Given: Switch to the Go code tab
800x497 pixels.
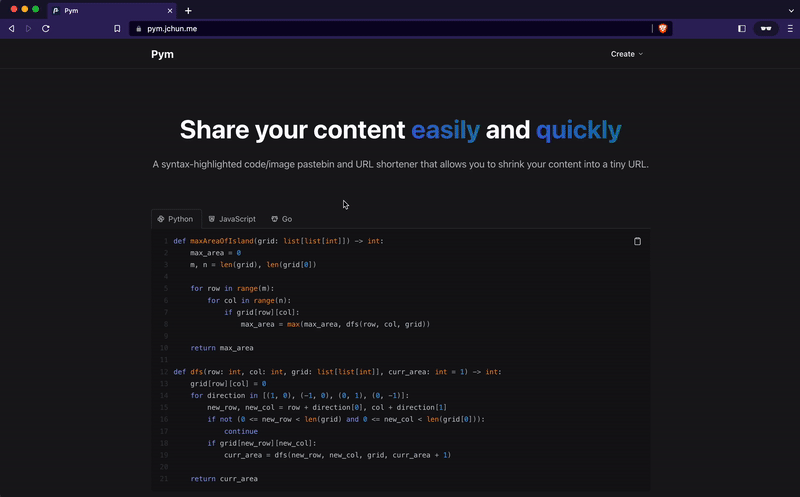Looking at the screenshot, I should point(282,219).
